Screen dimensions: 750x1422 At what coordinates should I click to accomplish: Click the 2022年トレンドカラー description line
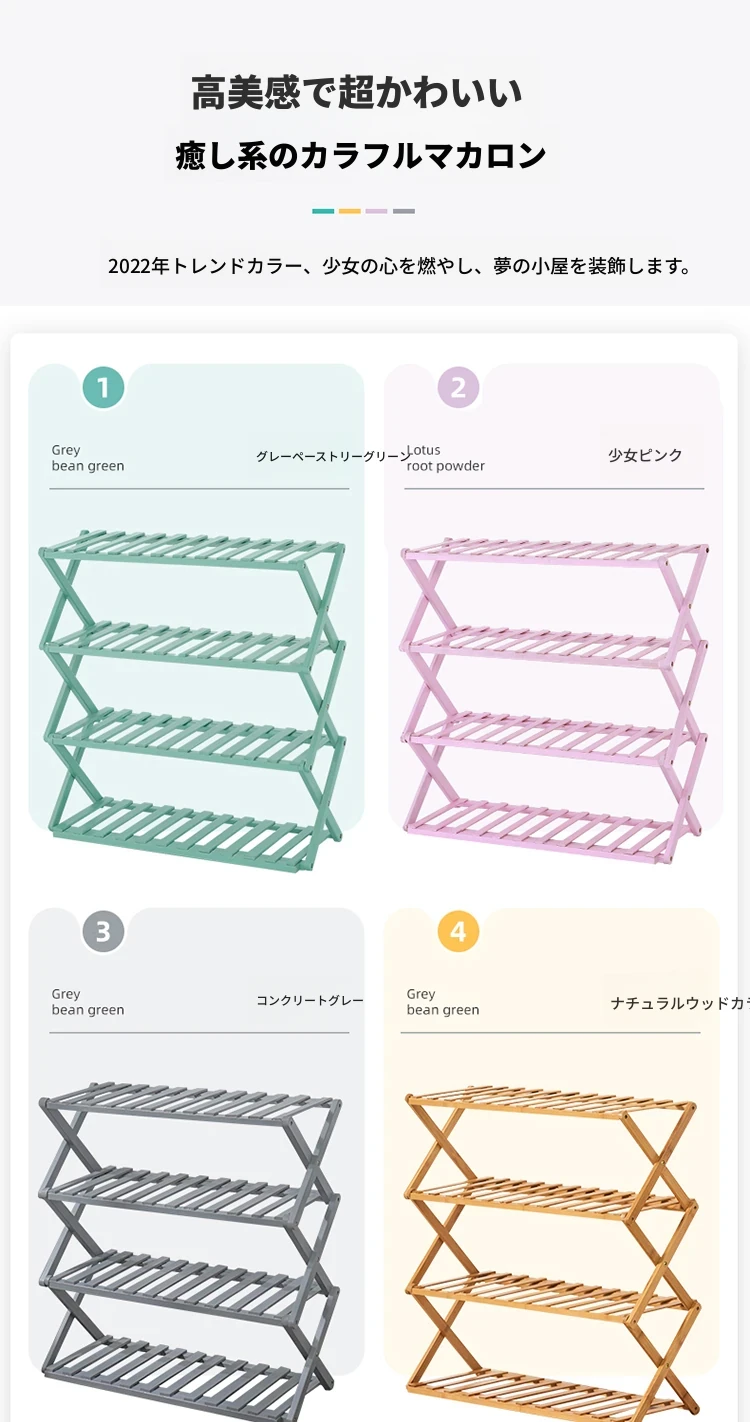pyautogui.click(x=399, y=267)
